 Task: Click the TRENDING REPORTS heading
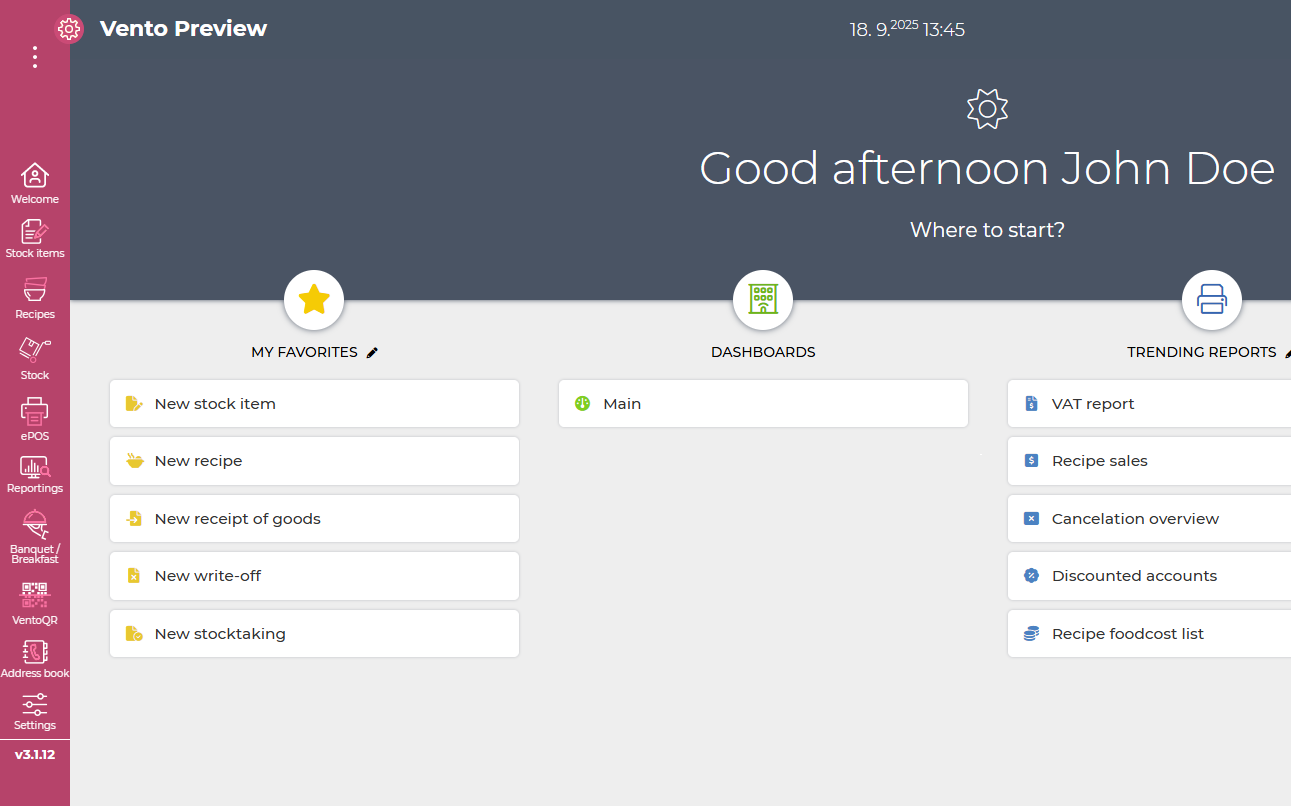pos(1202,352)
